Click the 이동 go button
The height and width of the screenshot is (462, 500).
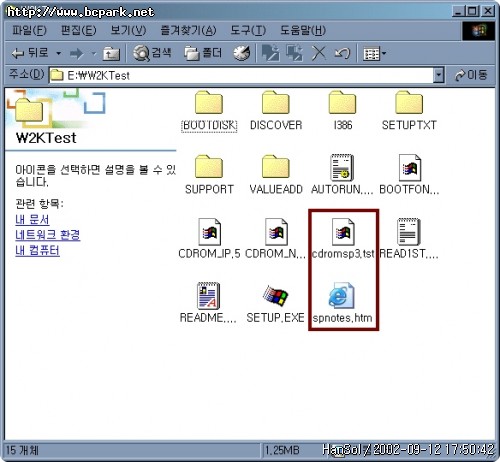(471, 75)
